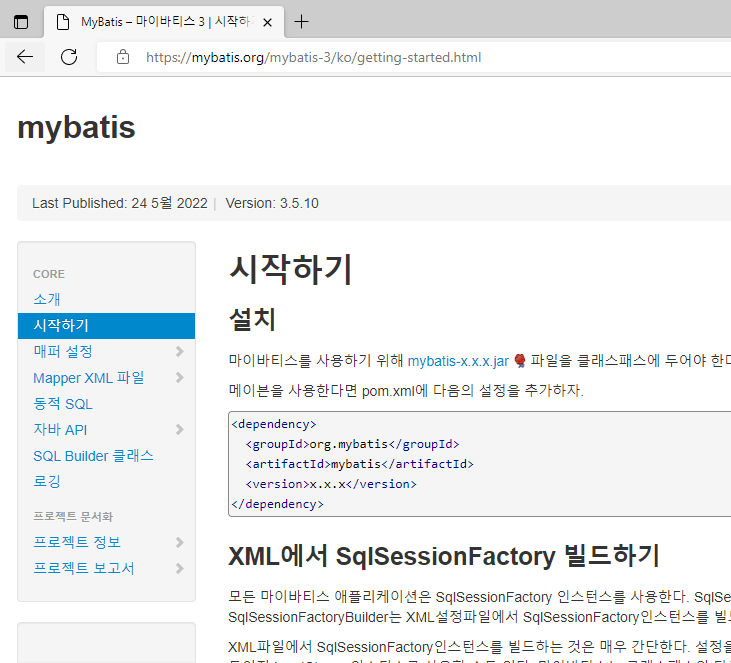Click the artifactId mybatis code line

[x=359, y=464]
